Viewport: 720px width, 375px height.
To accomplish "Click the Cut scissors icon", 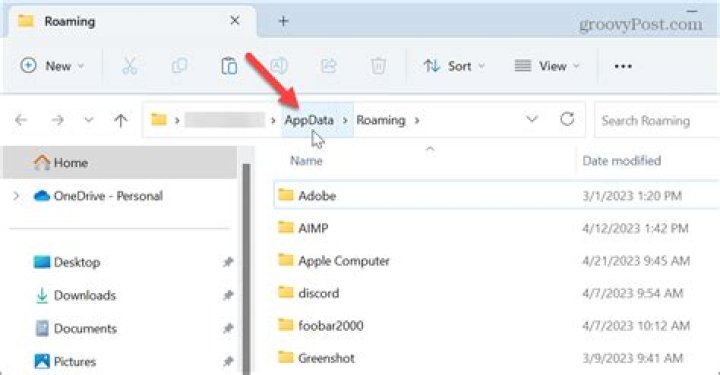I will coord(129,66).
